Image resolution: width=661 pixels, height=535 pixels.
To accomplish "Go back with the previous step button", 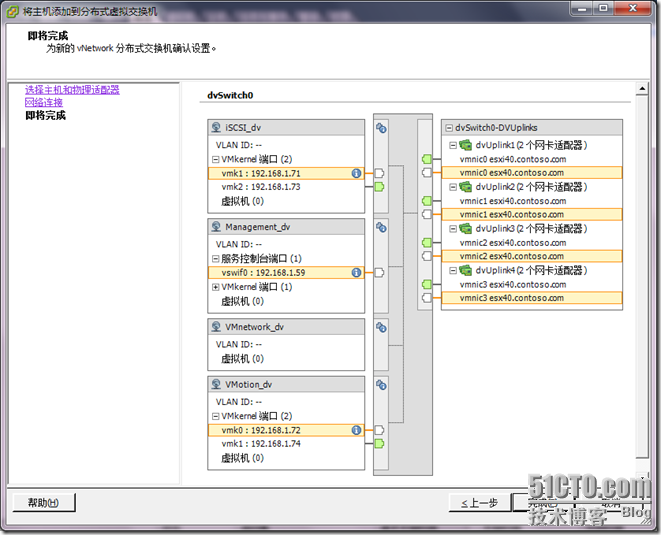I will tap(480, 503).
